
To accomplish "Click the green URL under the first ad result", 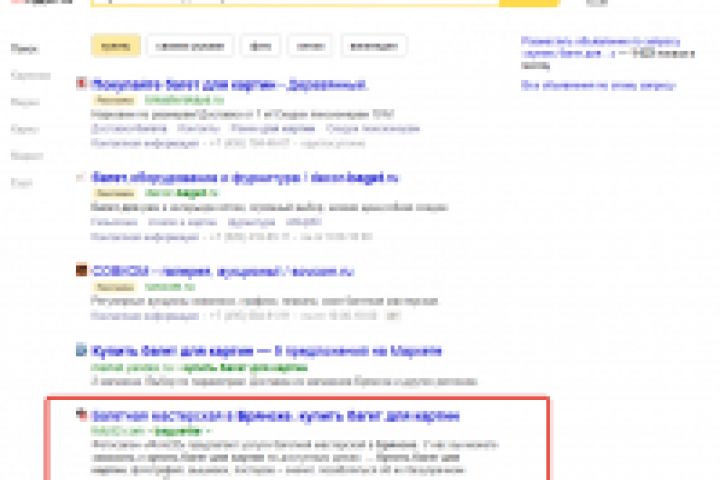I will point(185,100).
